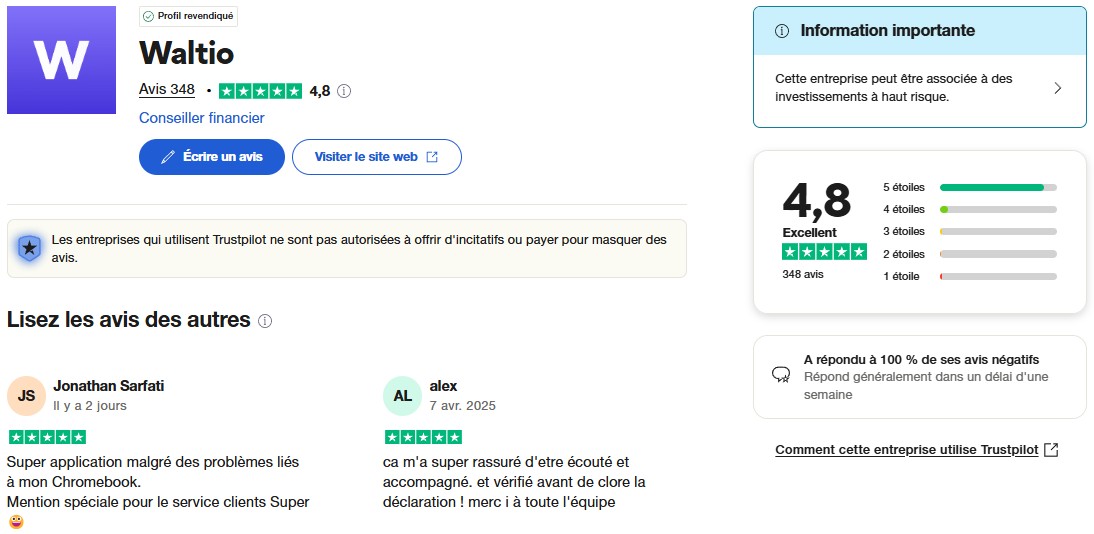Click info icon next to 'Lisez les avis des autres'
Image resolution: width=1094 pixels, height=534 pixels.
pos(265,321)
